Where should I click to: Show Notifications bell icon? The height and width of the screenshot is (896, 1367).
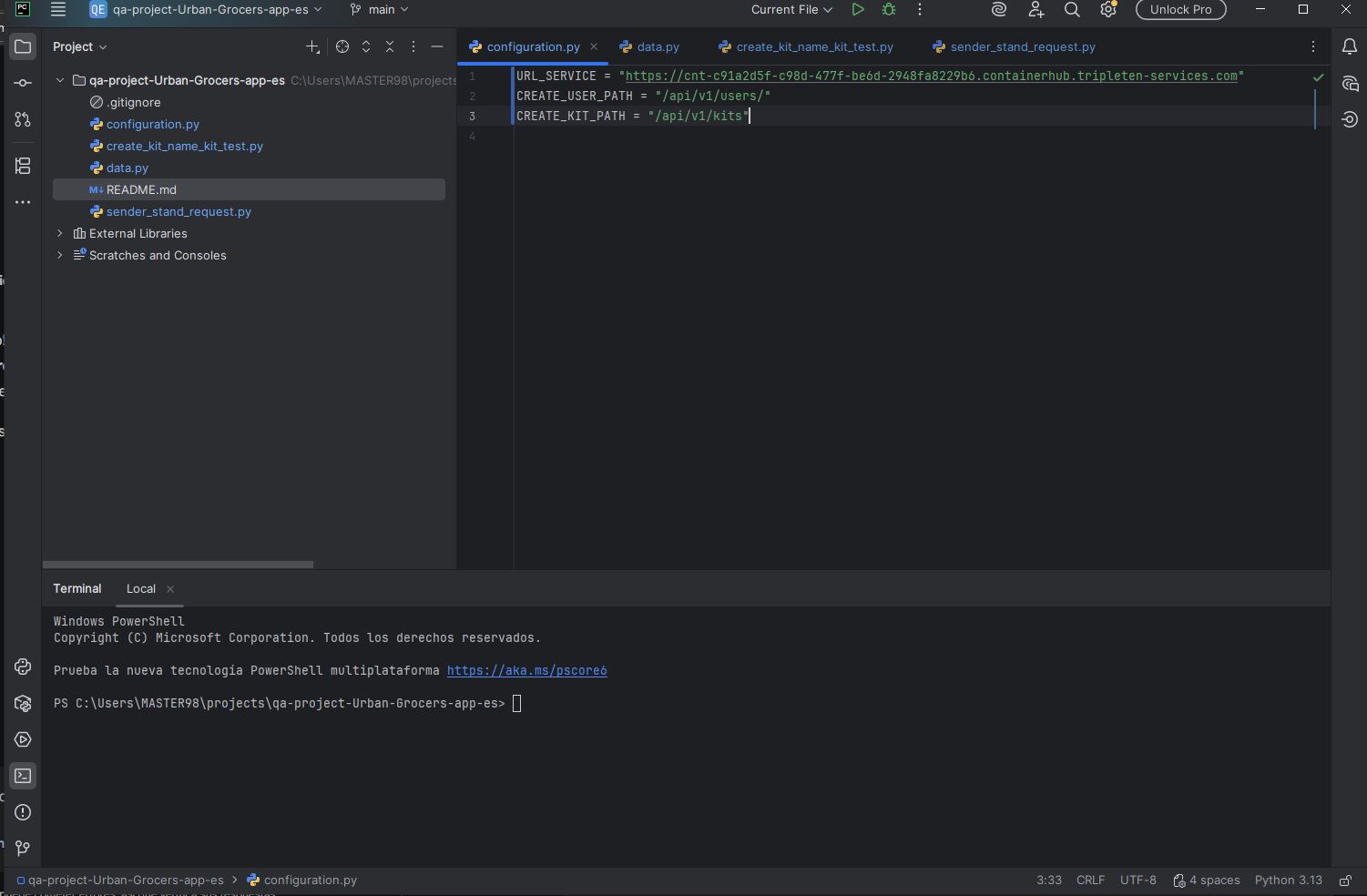[1350, 47]
